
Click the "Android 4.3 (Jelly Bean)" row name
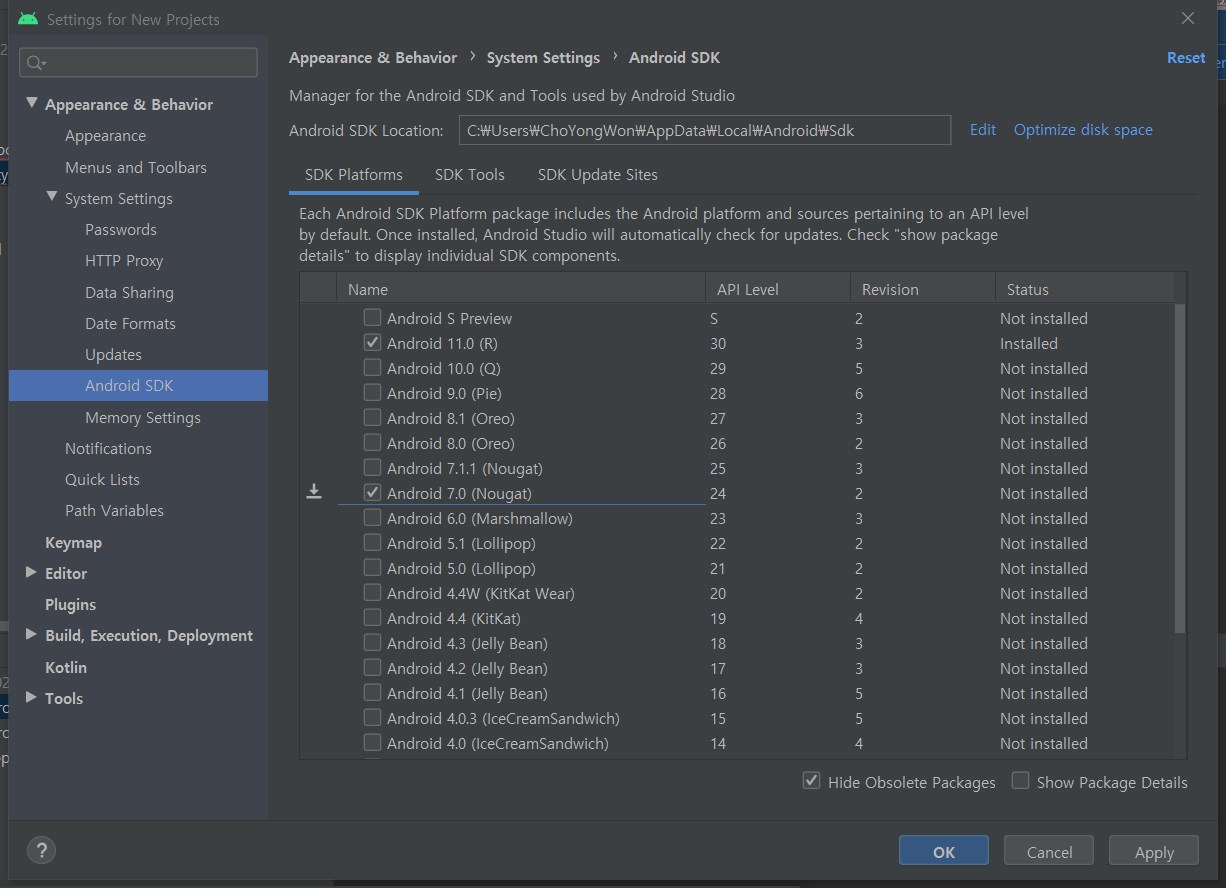coord(467,643)
